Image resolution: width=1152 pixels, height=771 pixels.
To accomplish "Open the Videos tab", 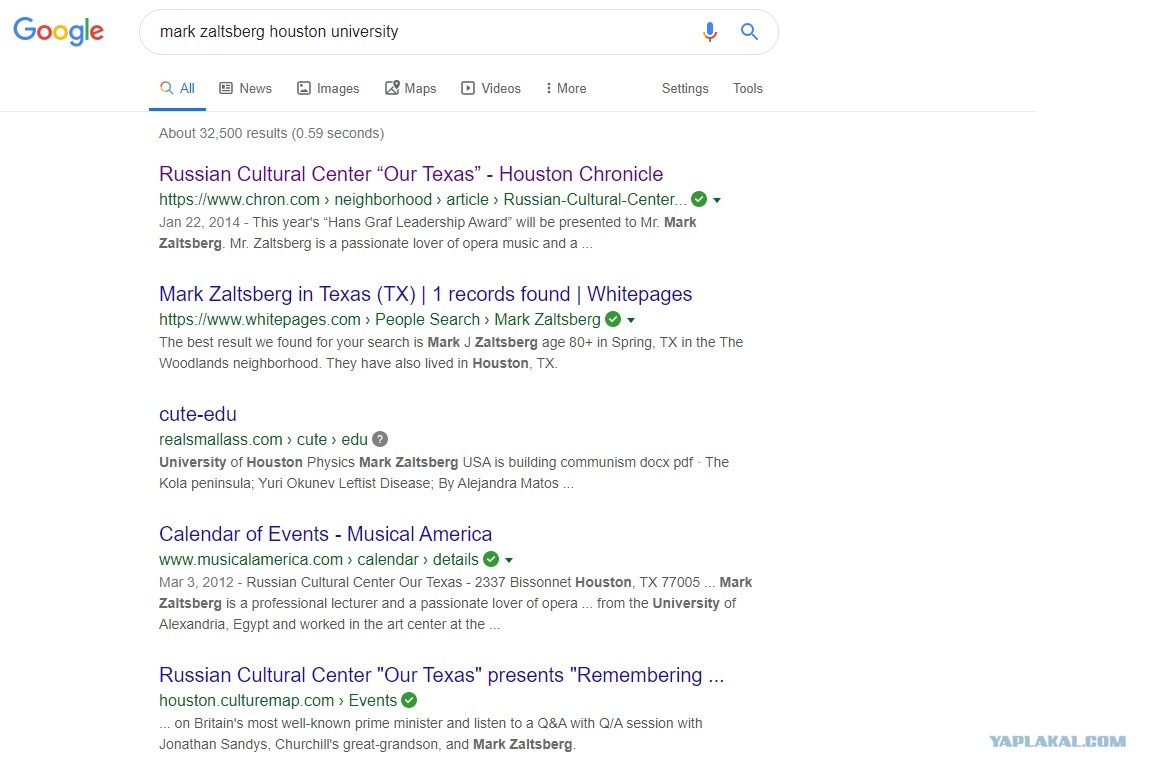I will click(x=491, y=88).
